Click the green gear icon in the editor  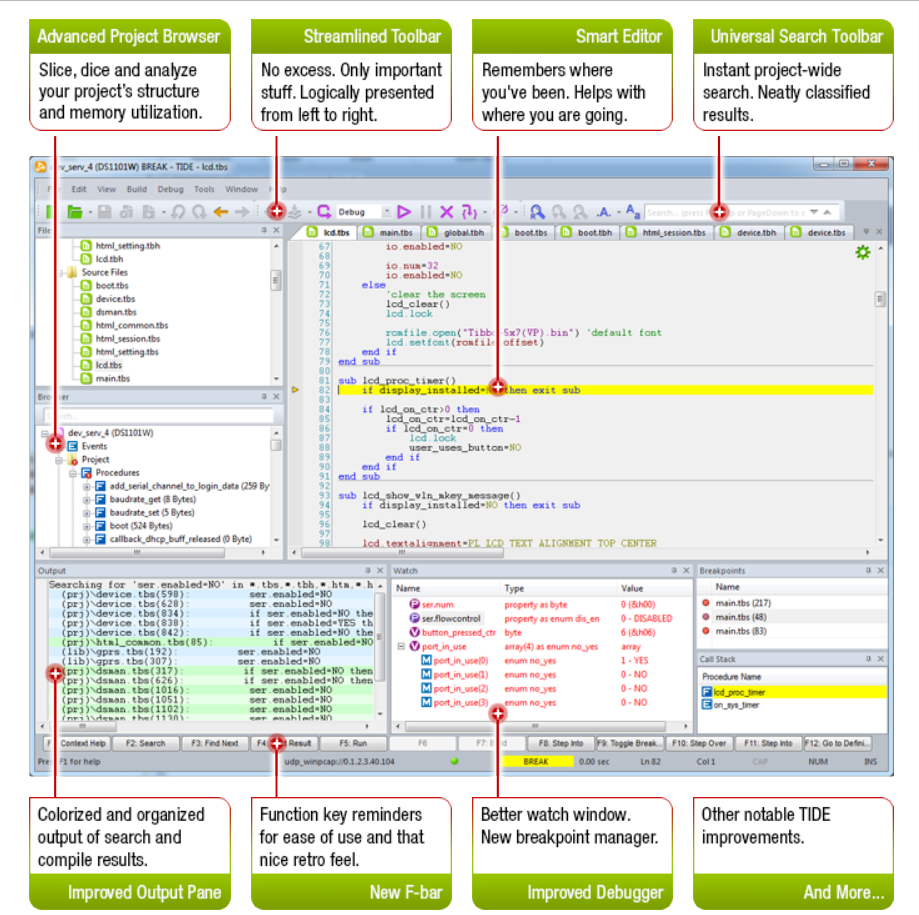click(862, 253)
